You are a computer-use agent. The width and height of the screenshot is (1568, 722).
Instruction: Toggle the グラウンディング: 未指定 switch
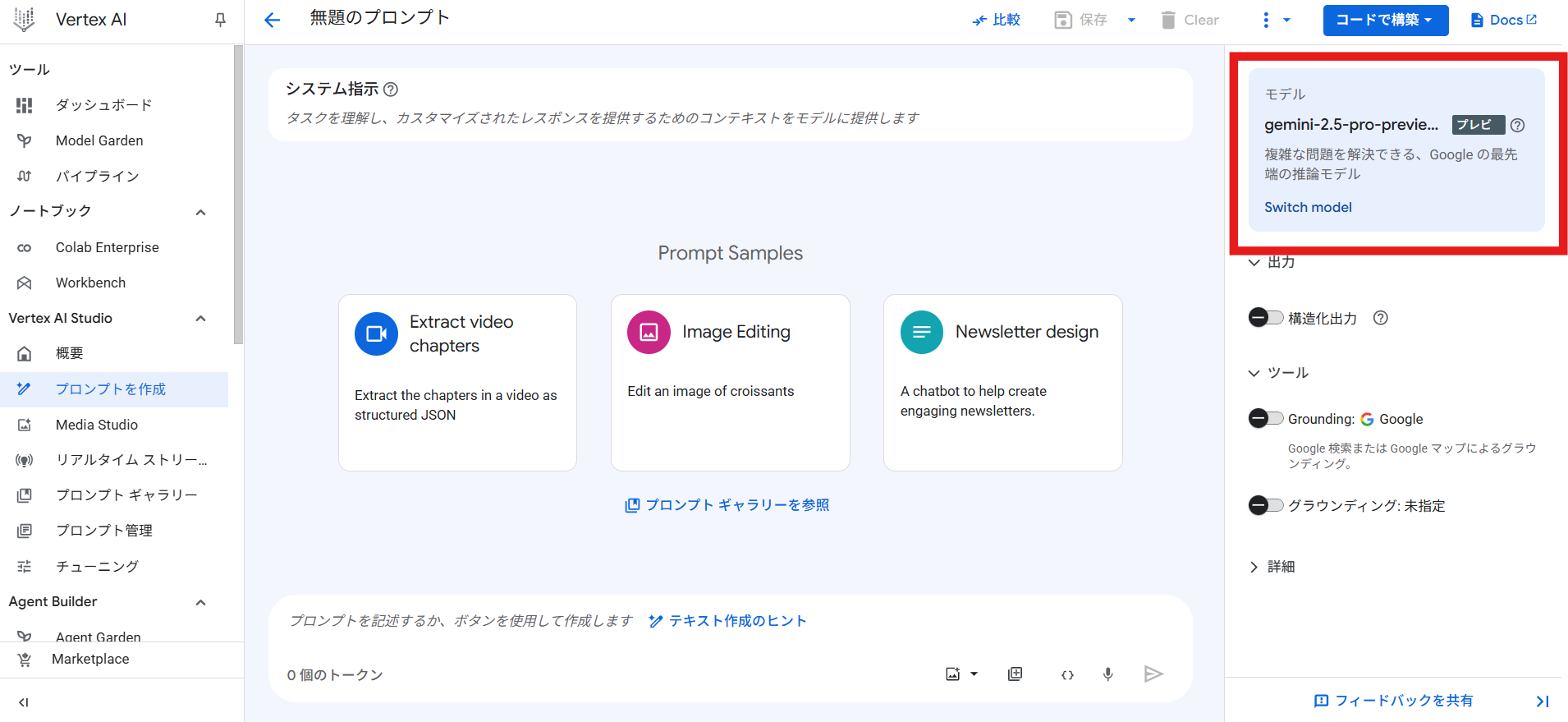point(1265,505)
